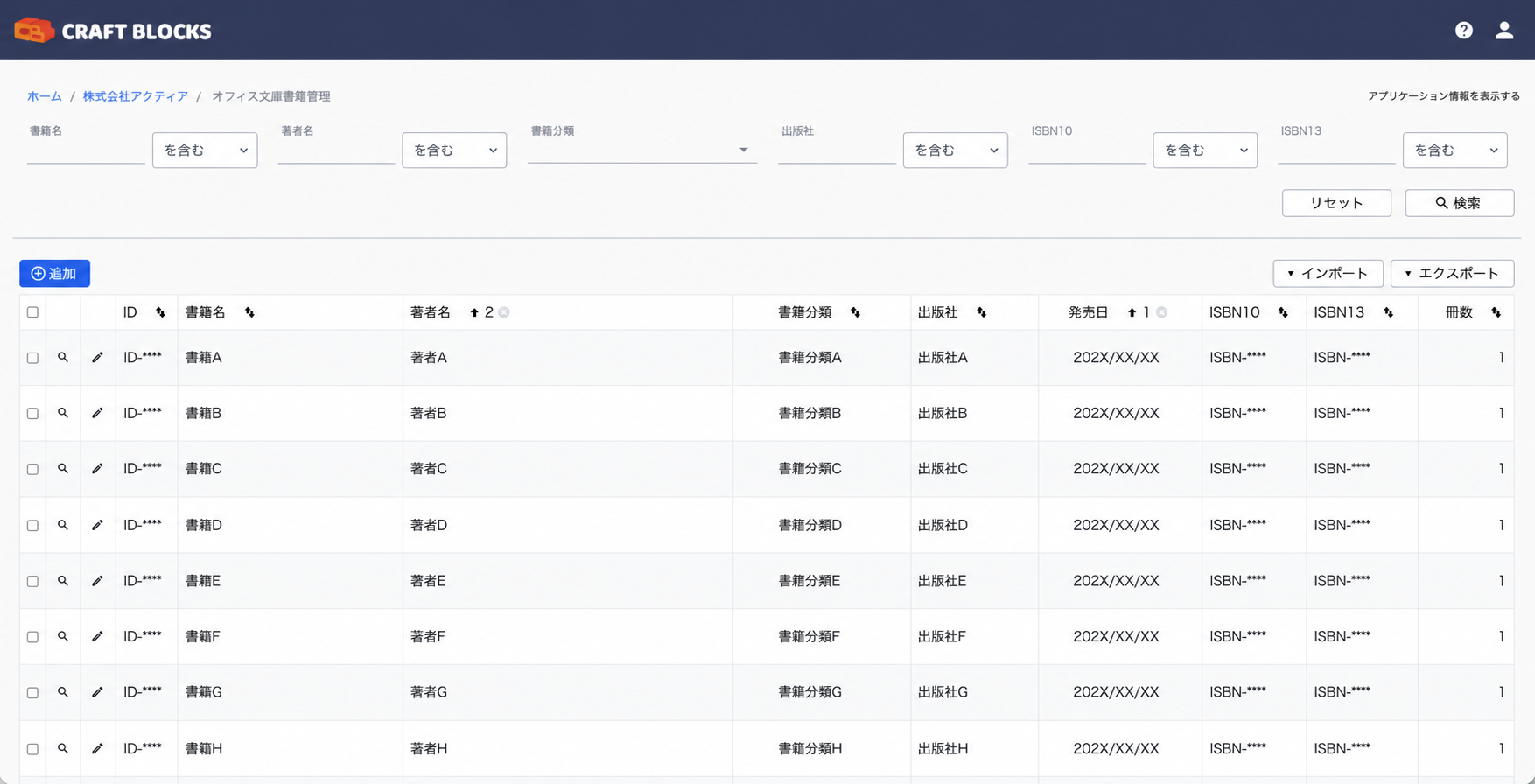
Task: Open the ISBN13 を含む condition dropdown
Action: click(1454, 150)
